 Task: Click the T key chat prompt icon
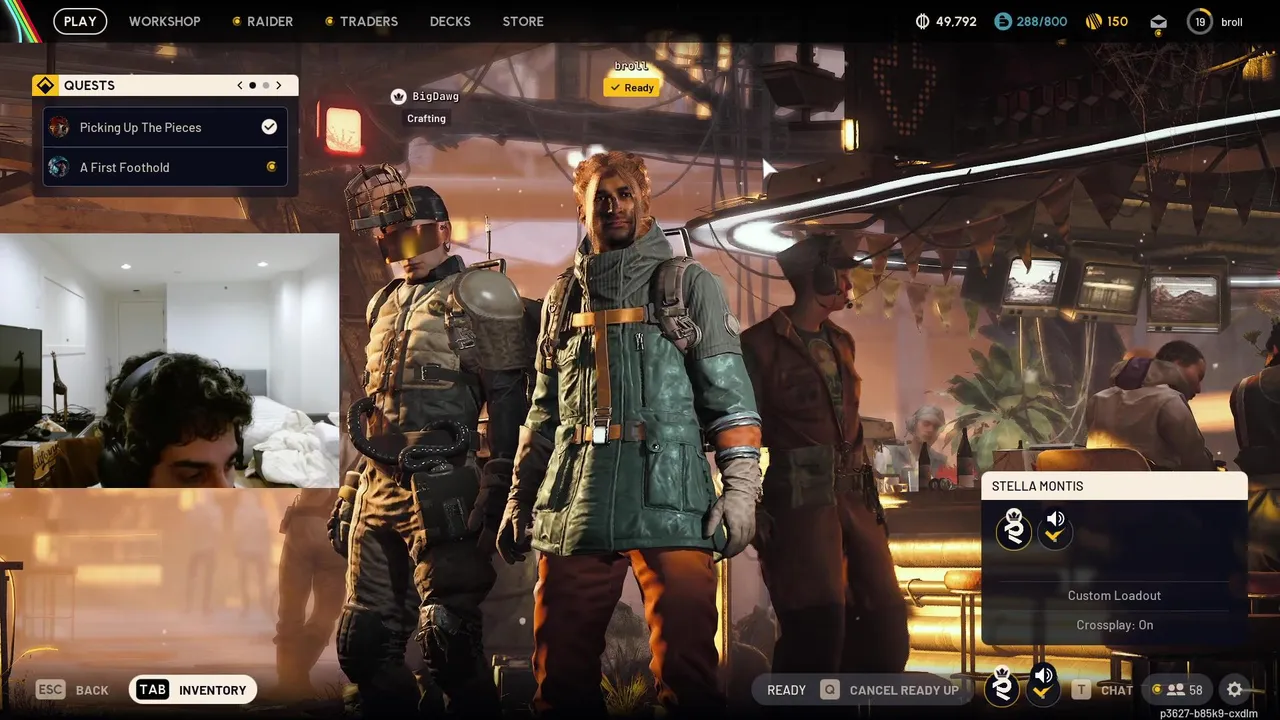1081,690
